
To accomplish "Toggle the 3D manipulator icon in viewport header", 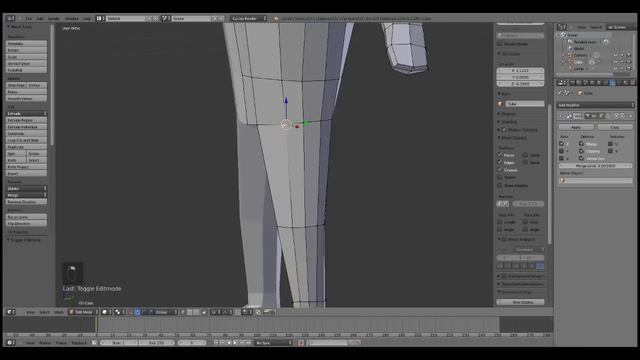I will pyautogui.click(x=137, y=312).
